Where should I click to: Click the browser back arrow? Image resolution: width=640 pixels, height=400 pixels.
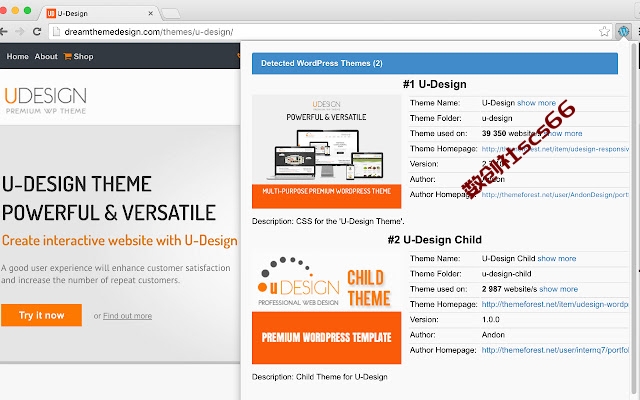4,31
